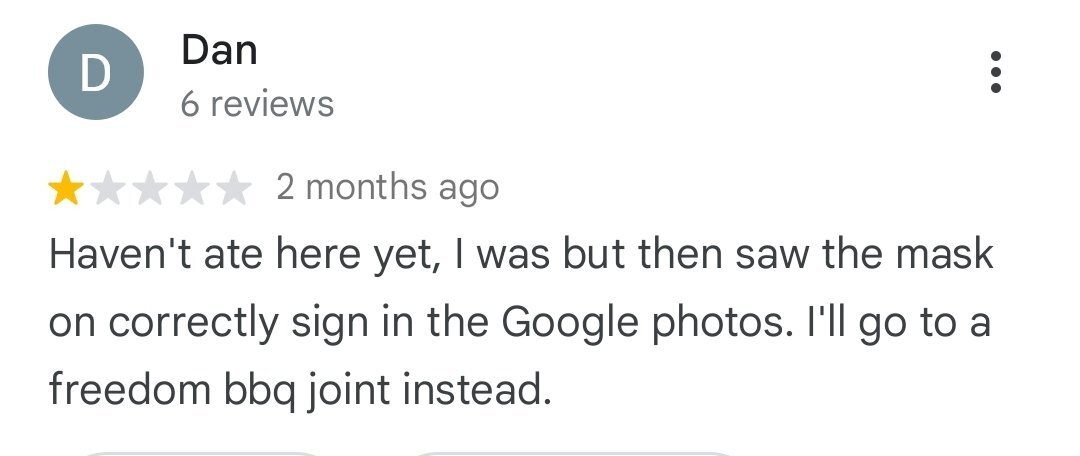Screen dimensions: 1080x456
Task: Open the three-dot more options menu
Action: (994, 73)
